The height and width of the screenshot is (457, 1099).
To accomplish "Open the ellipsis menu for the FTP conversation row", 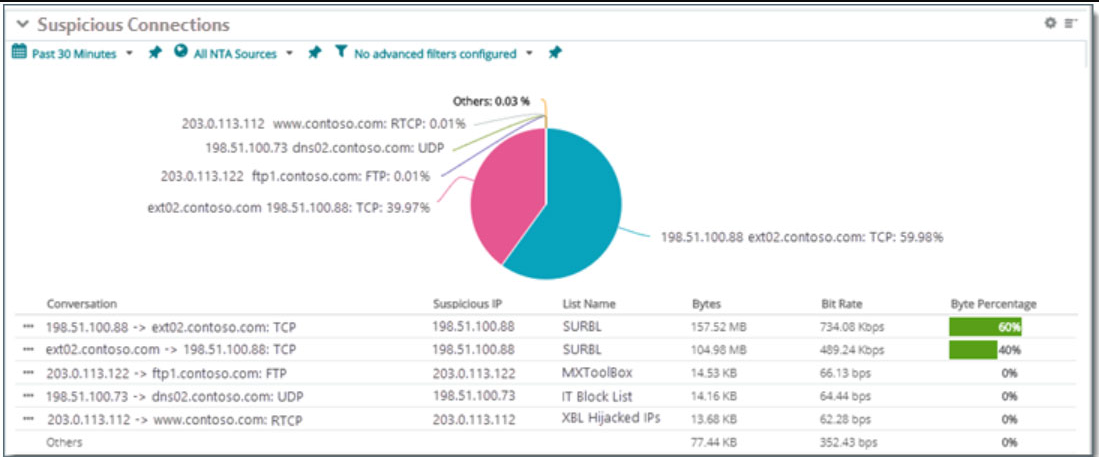I will point(28,372).
